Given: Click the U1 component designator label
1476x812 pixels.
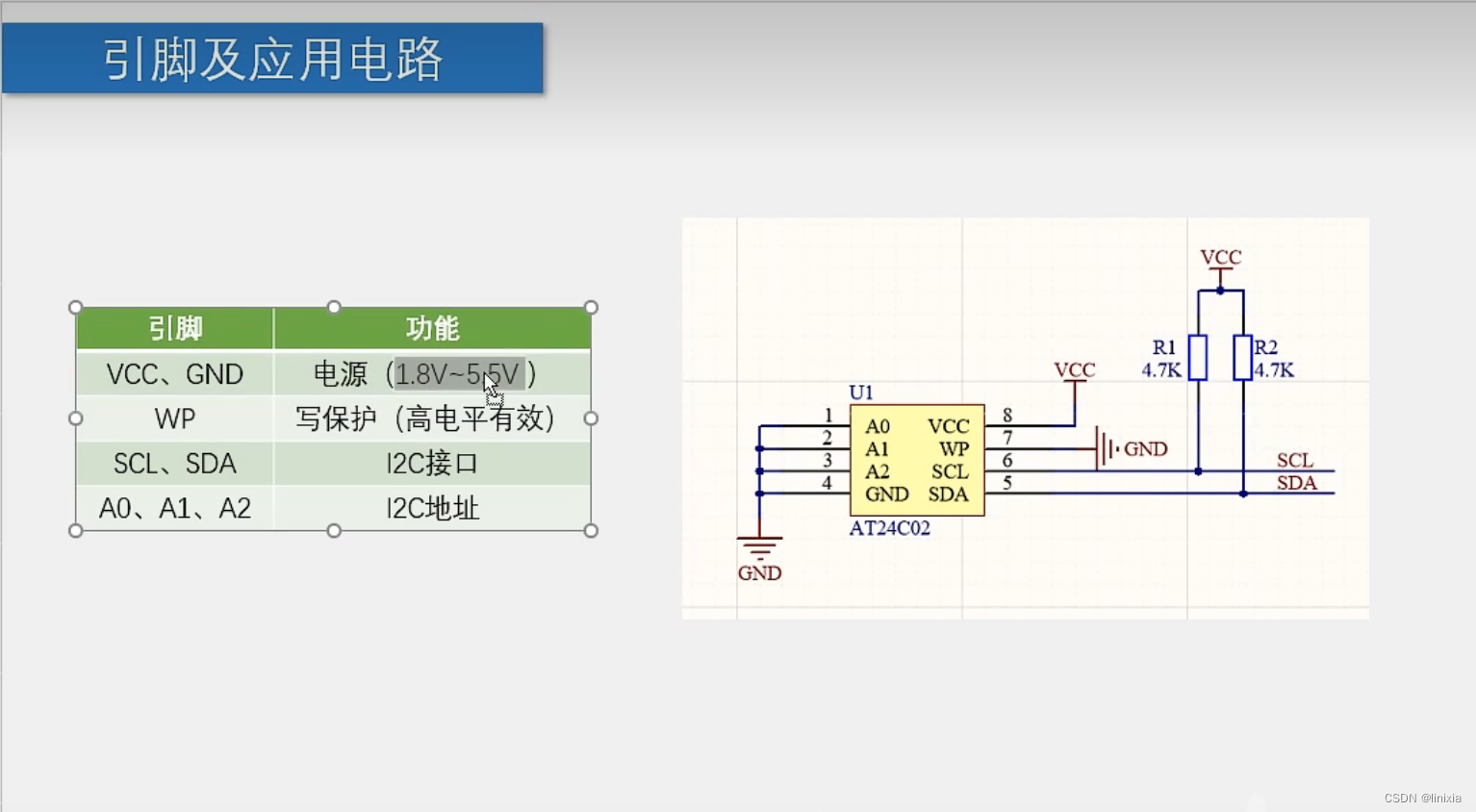Looking at the screenshot, I should tap(861, 392).
